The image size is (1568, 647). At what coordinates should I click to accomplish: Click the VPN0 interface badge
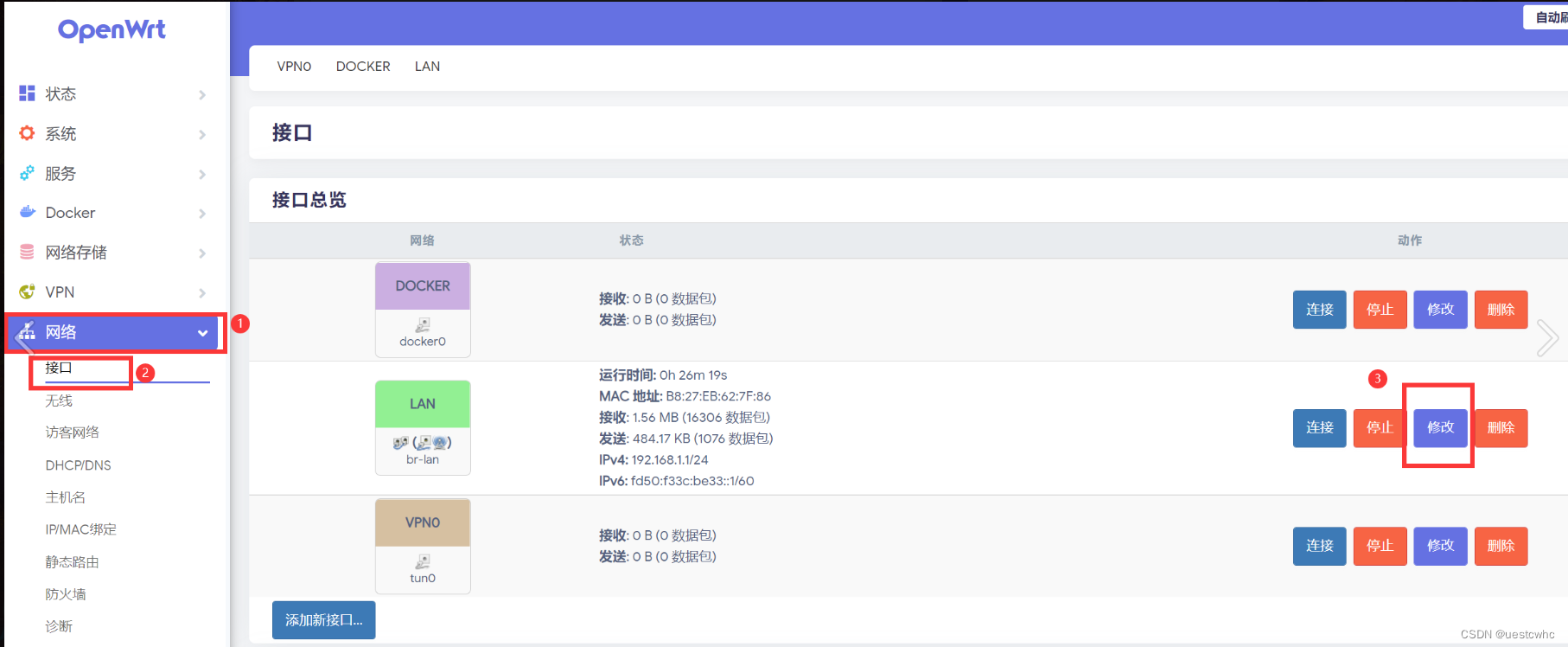pos(423,522)
